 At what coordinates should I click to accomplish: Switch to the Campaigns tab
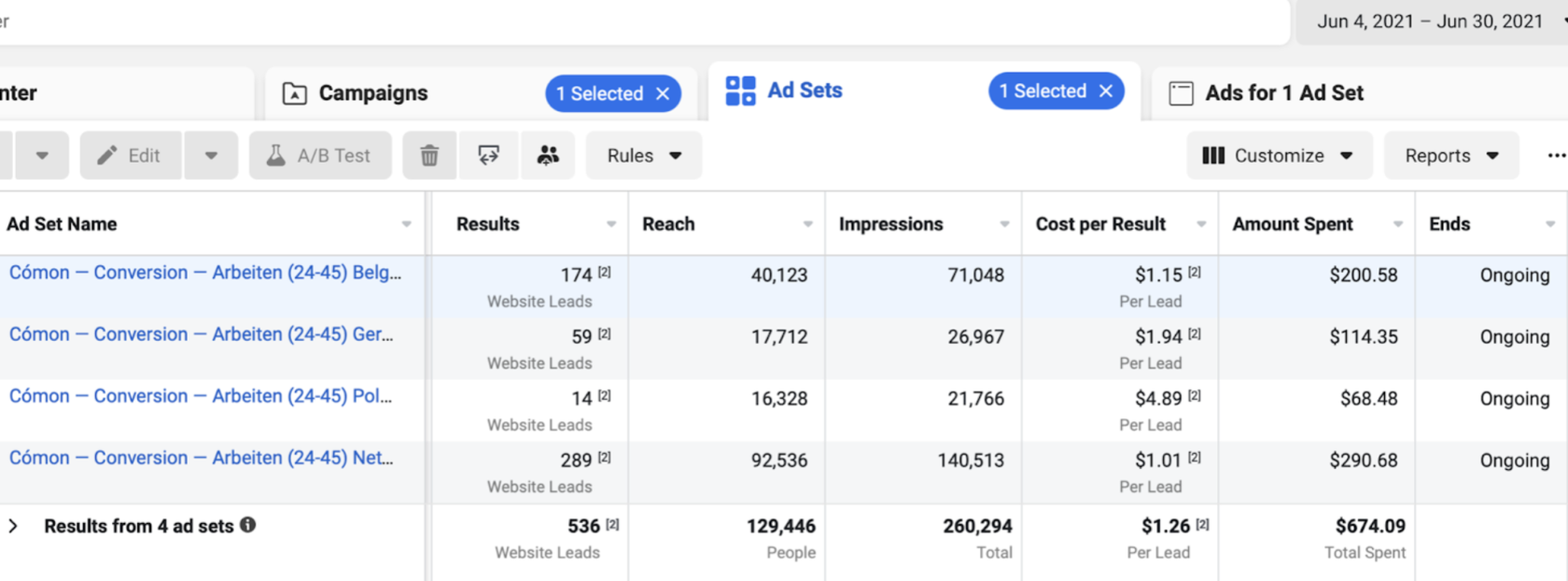coord(372,93)
